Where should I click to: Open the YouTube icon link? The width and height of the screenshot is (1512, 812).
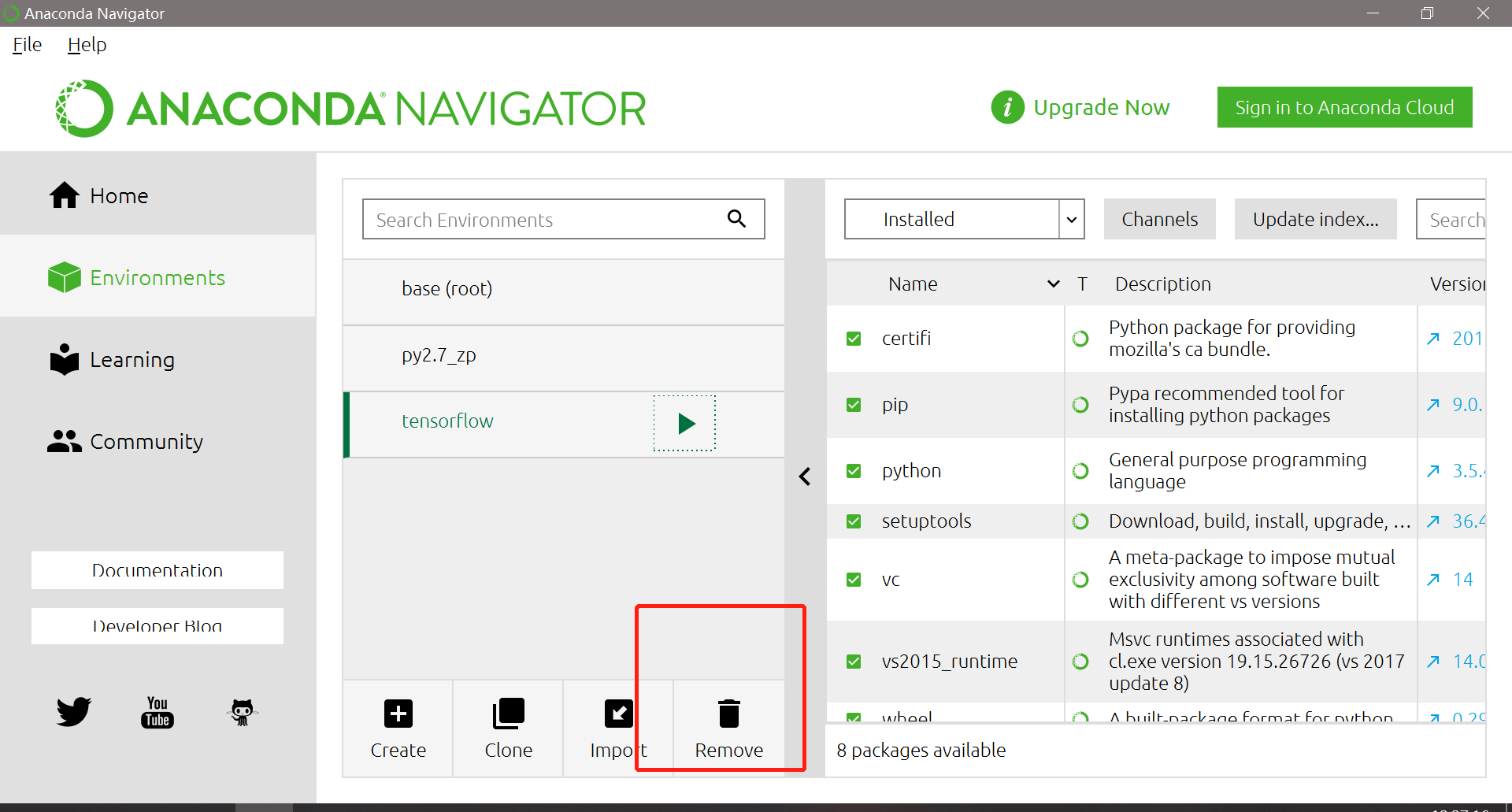click(x=157, y=712)
